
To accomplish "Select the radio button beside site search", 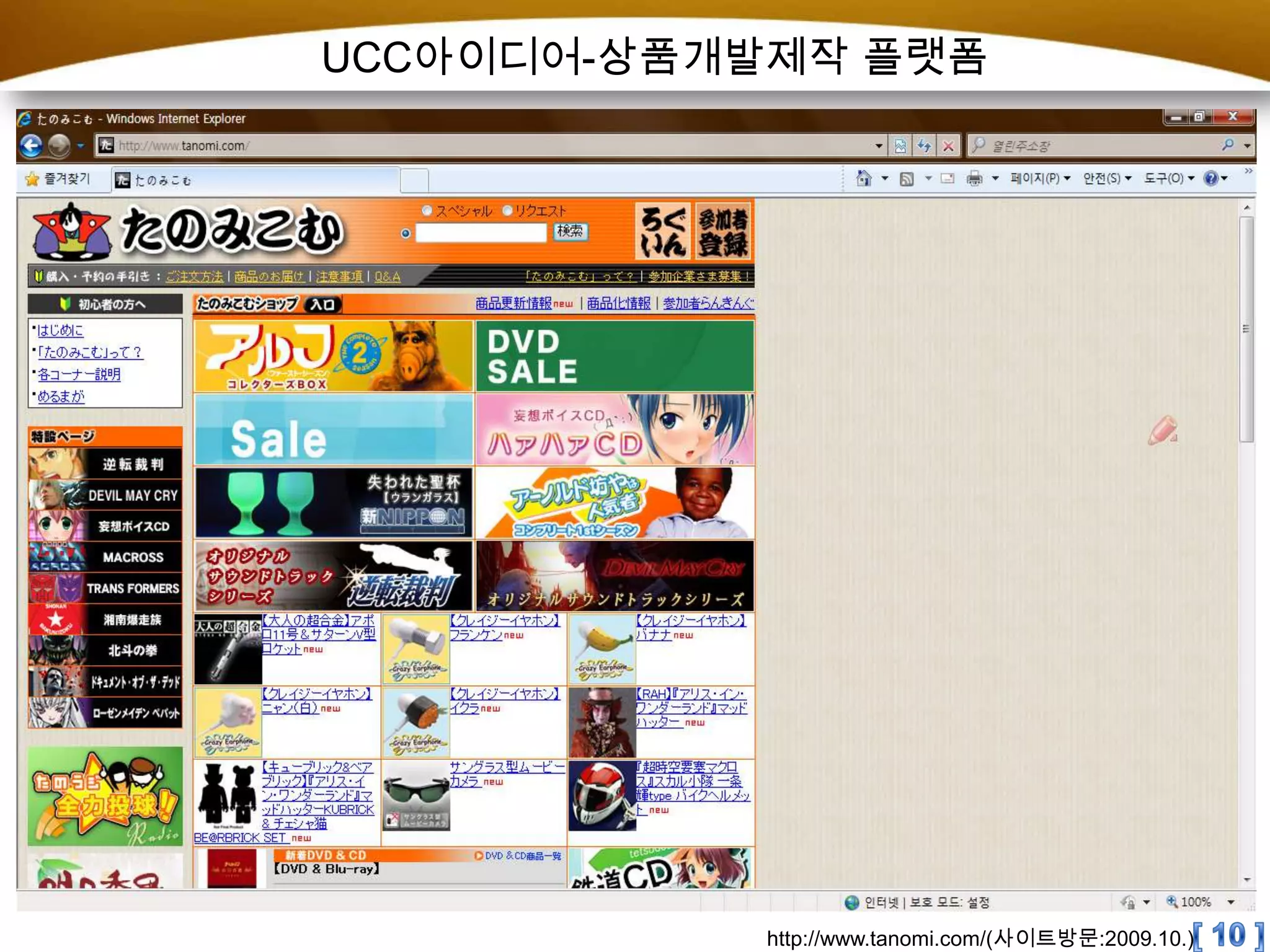I will (406, 233).
